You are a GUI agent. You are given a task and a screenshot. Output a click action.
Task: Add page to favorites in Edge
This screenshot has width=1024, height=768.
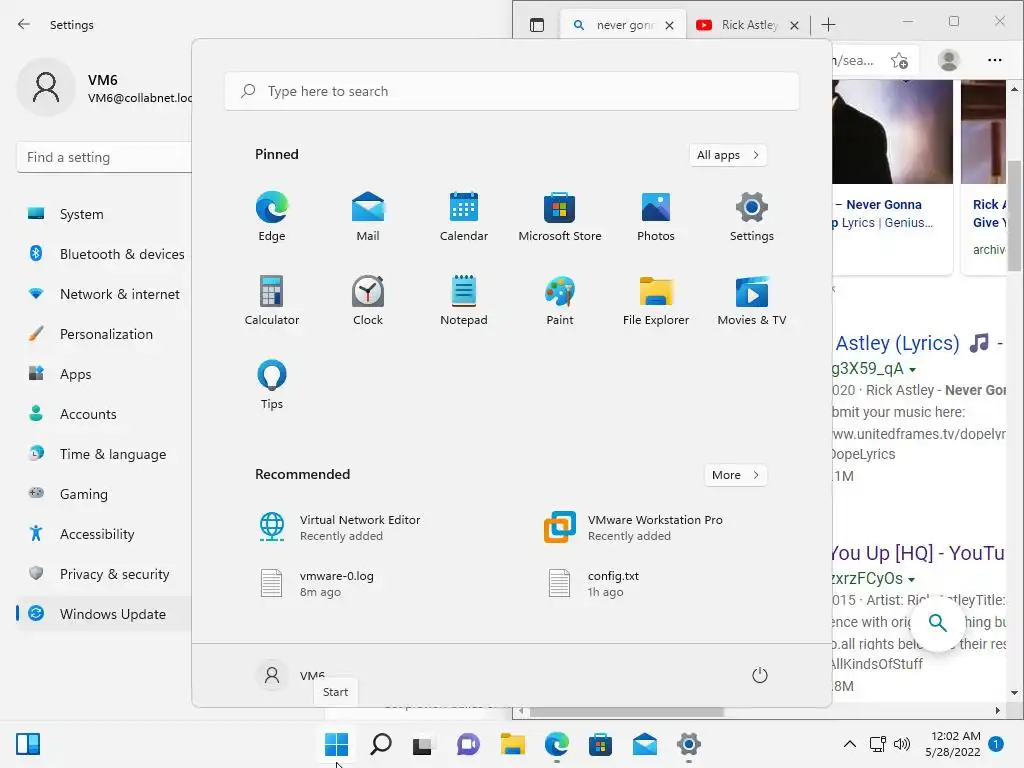tap(899, 60)
